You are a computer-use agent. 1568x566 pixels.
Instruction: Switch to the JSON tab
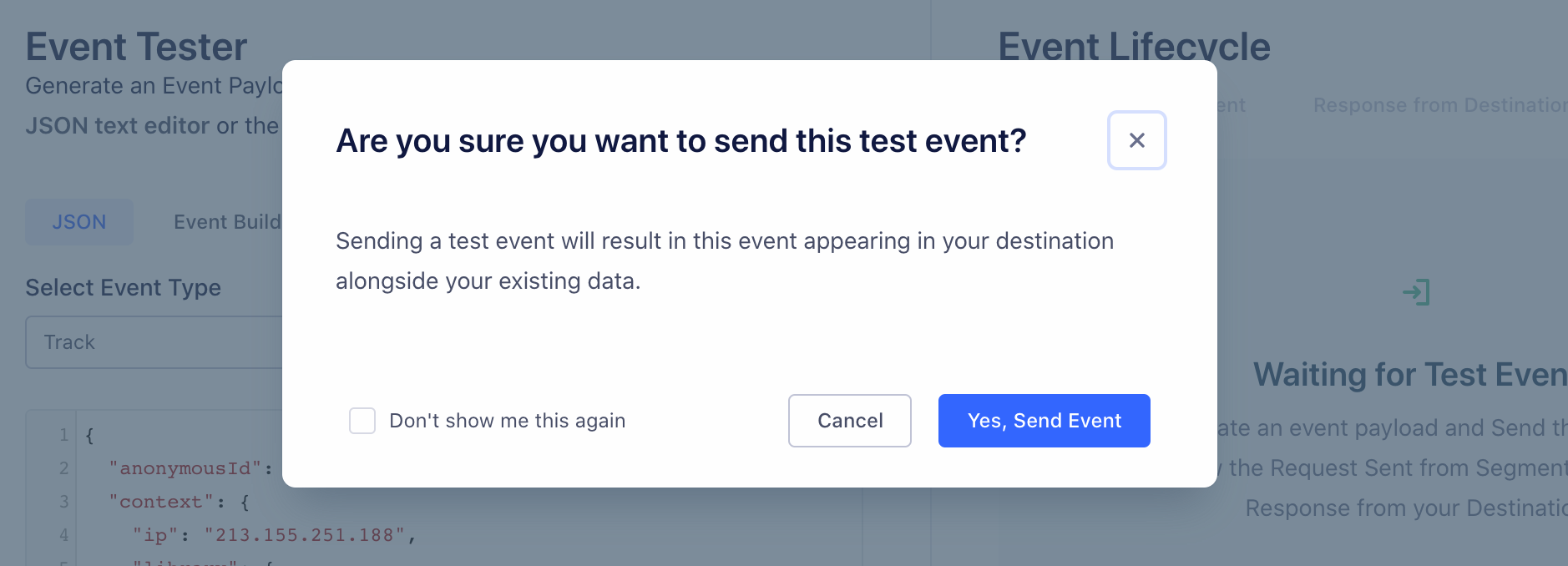79,222
